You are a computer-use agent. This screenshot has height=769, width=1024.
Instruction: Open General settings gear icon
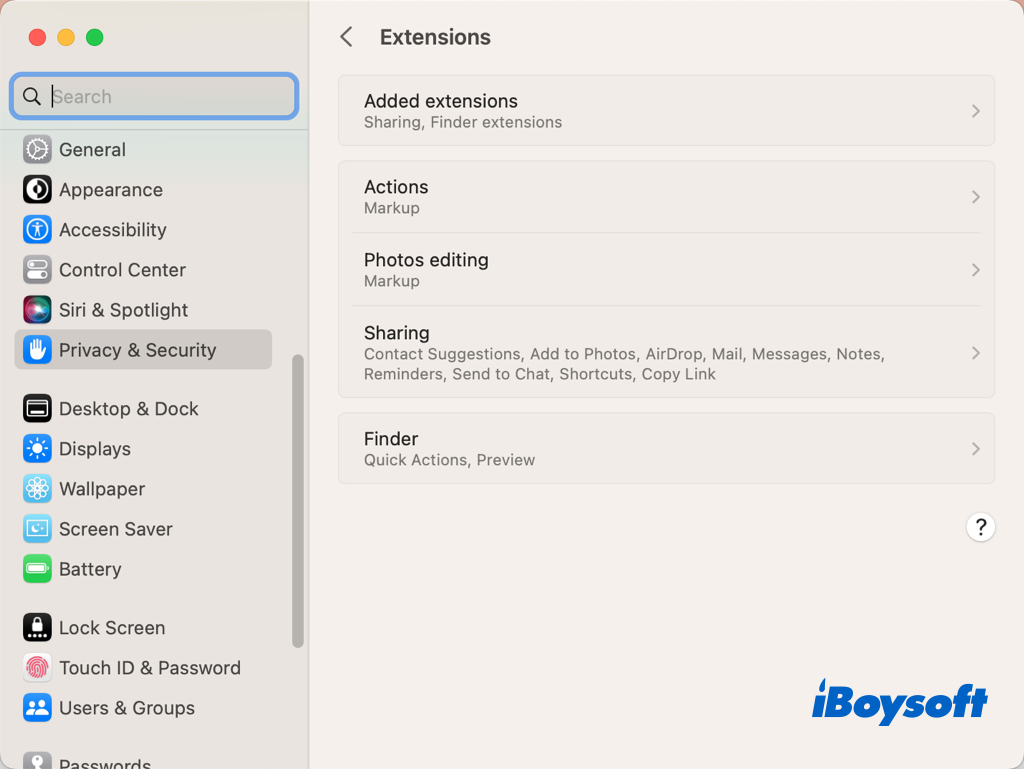(x=37, y=150)
